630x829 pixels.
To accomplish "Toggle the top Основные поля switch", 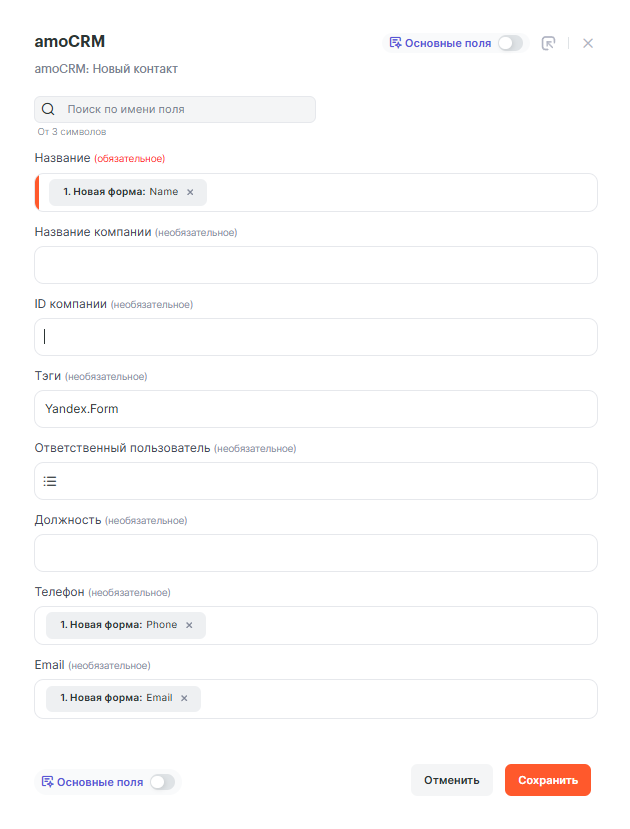I will (511, 43).
